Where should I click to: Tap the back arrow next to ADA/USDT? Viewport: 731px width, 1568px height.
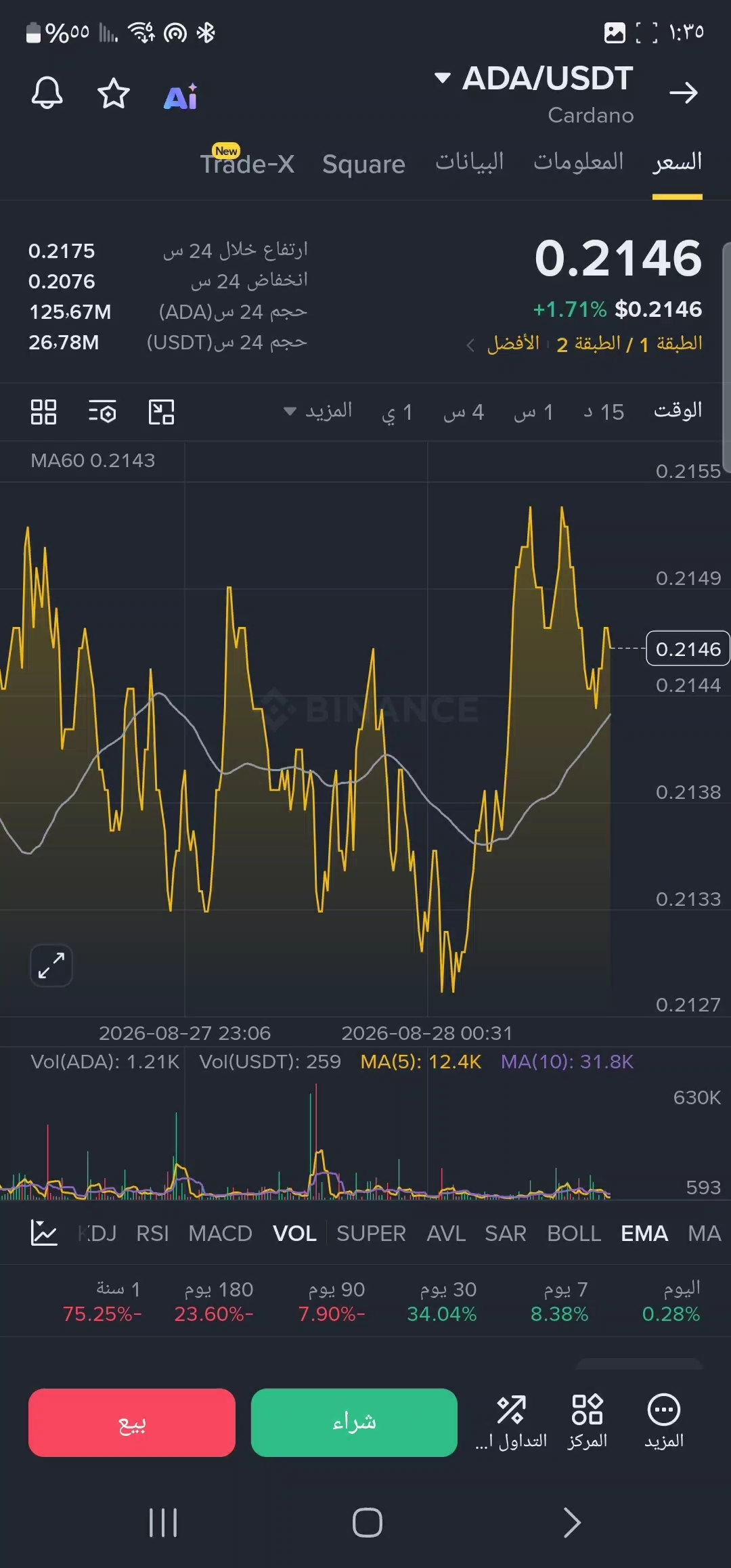[x=684, y=93]
